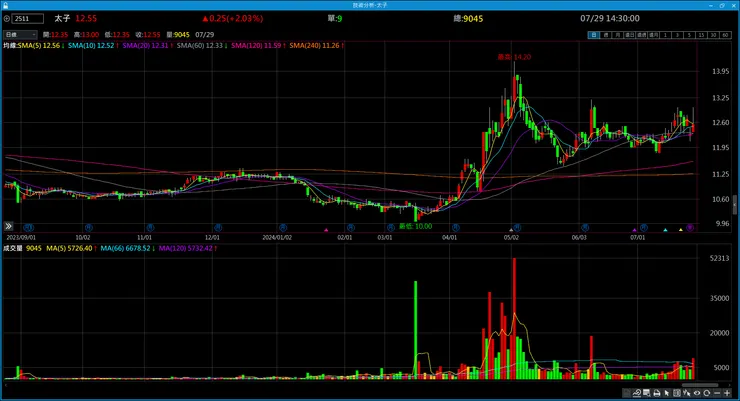Click the 13.95 price axis label

(720, 72)
